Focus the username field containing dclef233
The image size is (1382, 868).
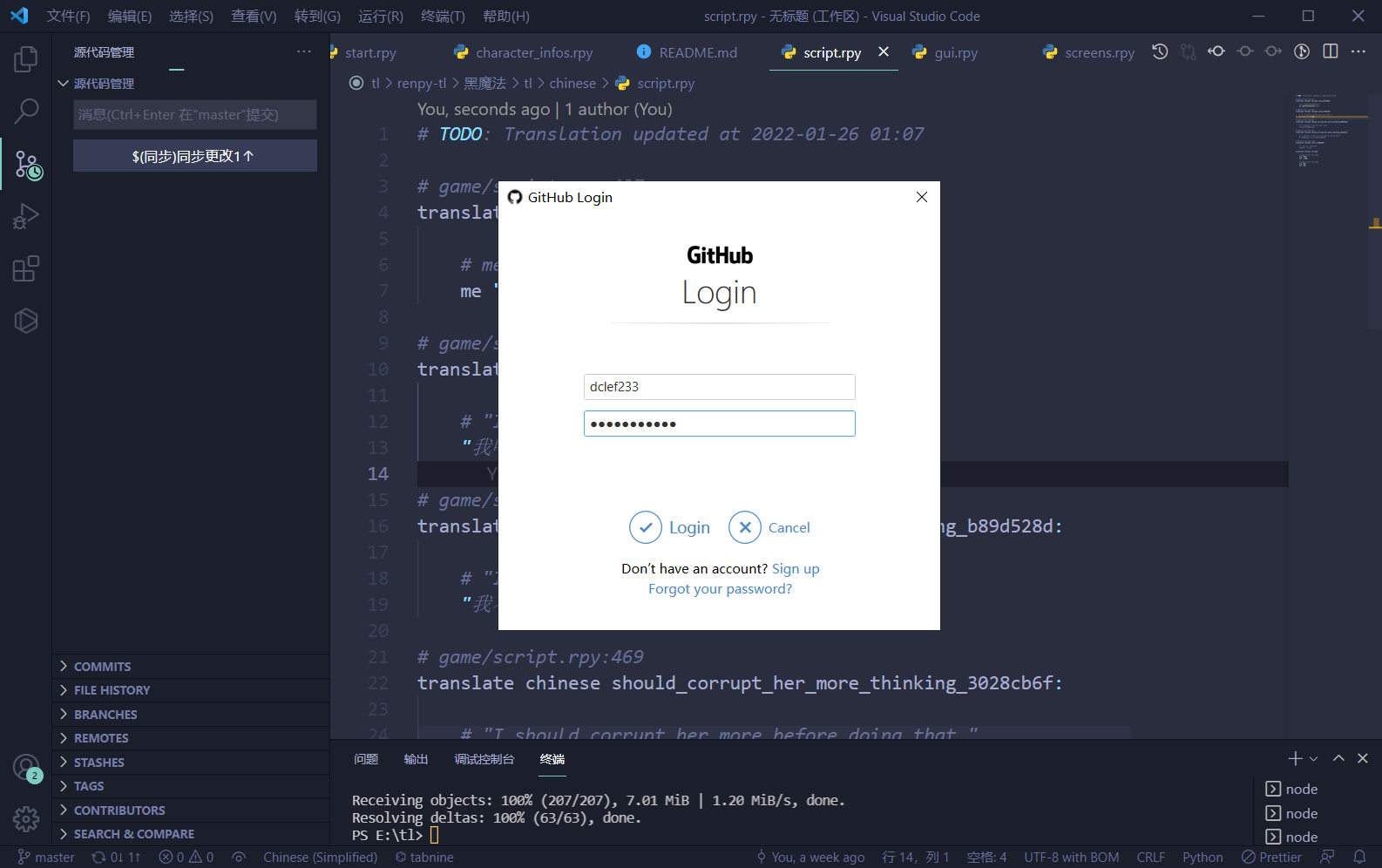coord(720,387)
